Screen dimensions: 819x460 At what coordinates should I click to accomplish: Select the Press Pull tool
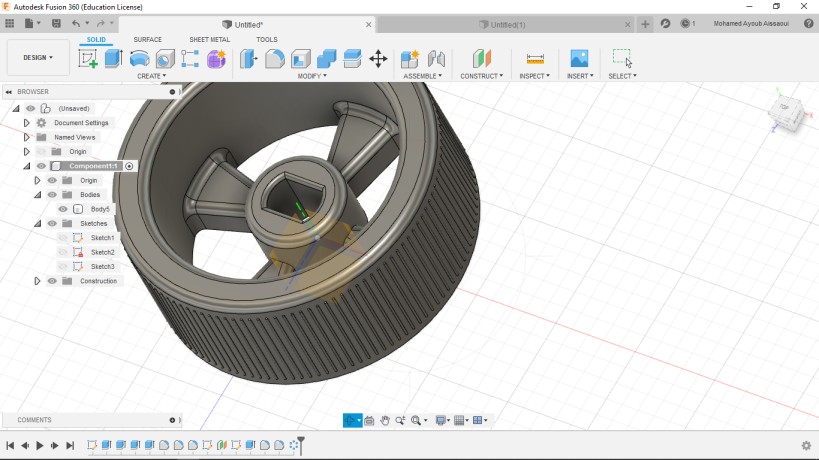pos(249,58)
